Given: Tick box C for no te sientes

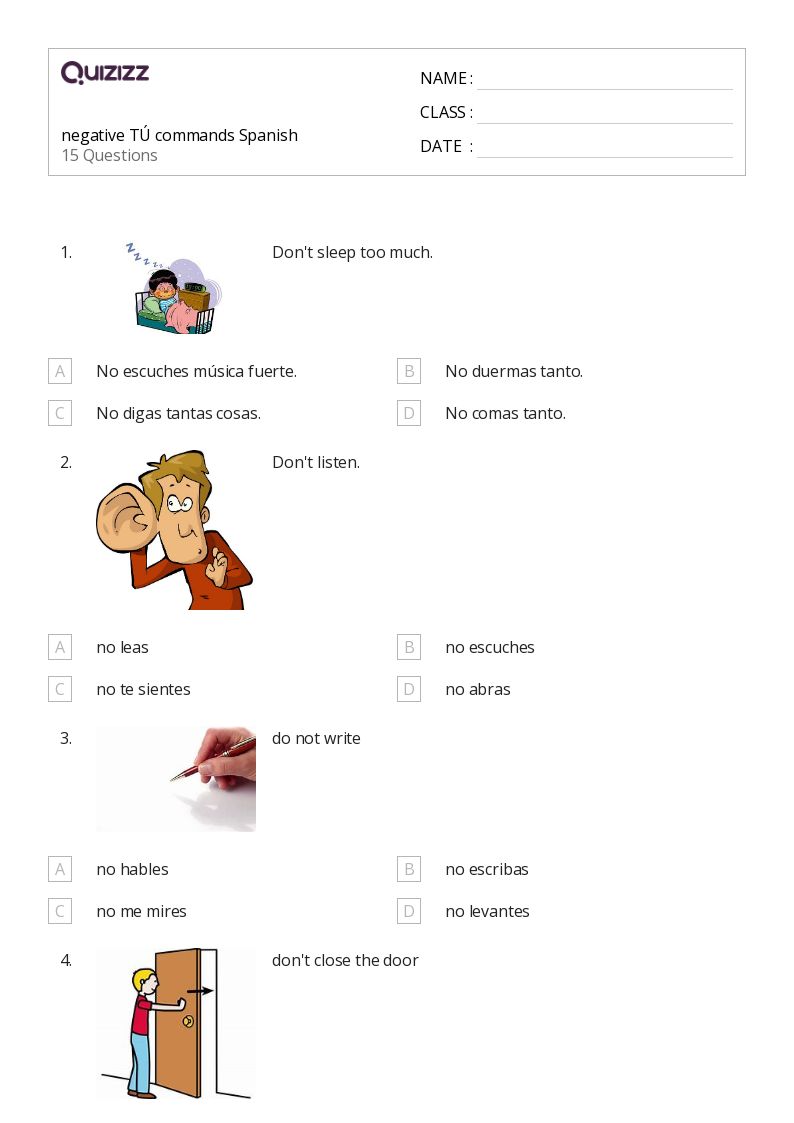Looking at the screenshot, I should coord(60,690).
